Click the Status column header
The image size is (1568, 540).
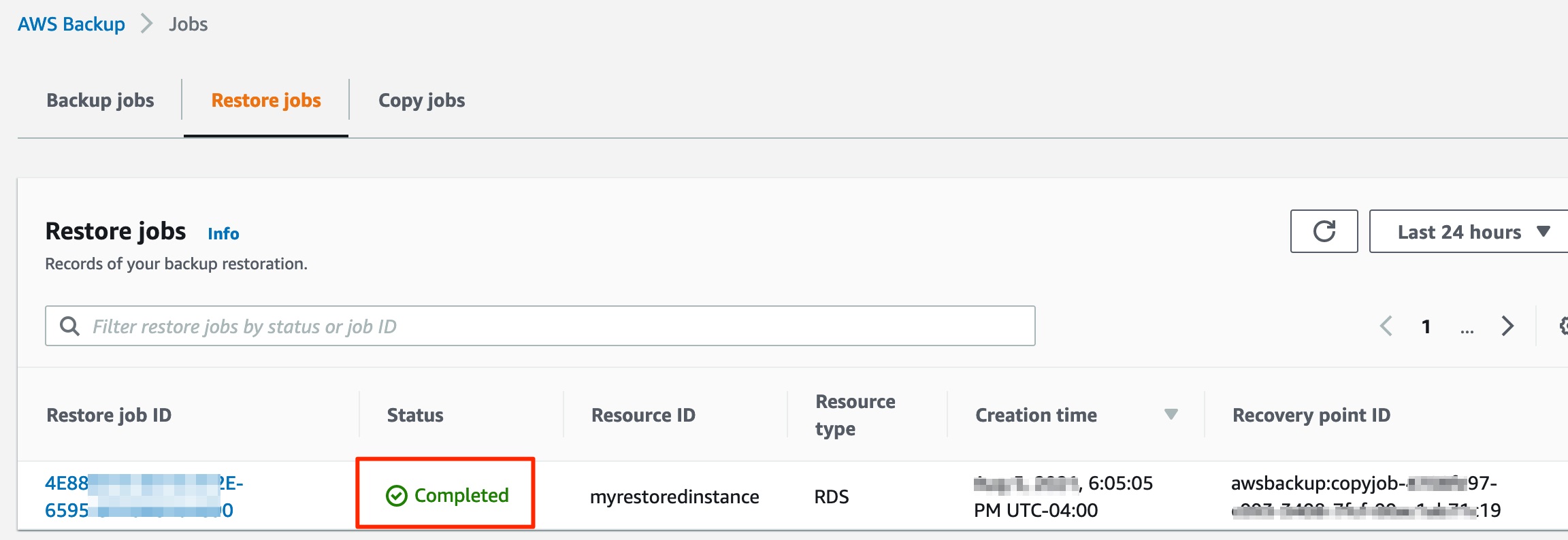point(415,415)
